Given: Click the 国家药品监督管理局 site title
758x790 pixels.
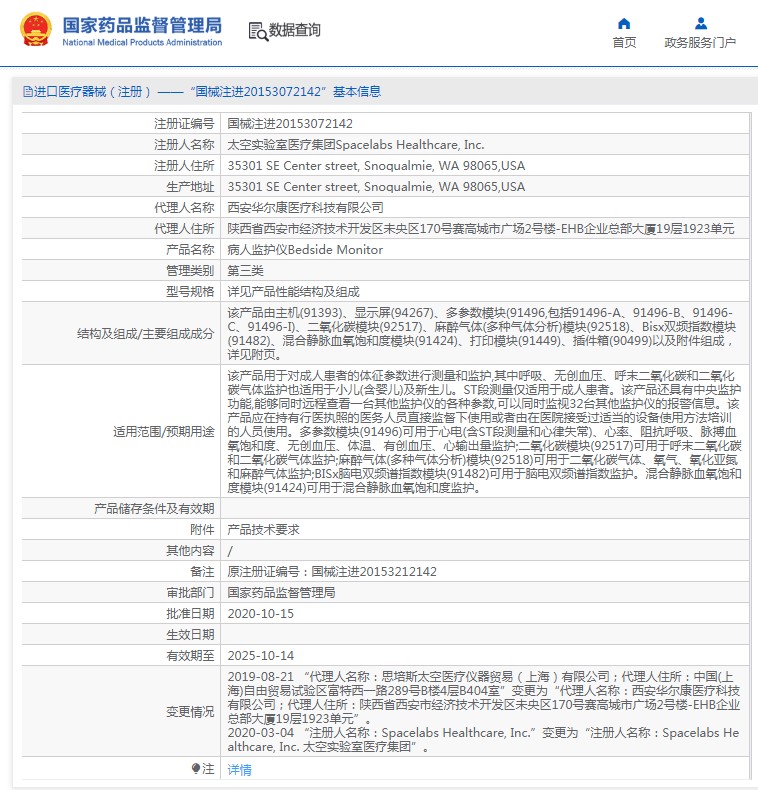Looking at the screenshot, I should point(141,25).
